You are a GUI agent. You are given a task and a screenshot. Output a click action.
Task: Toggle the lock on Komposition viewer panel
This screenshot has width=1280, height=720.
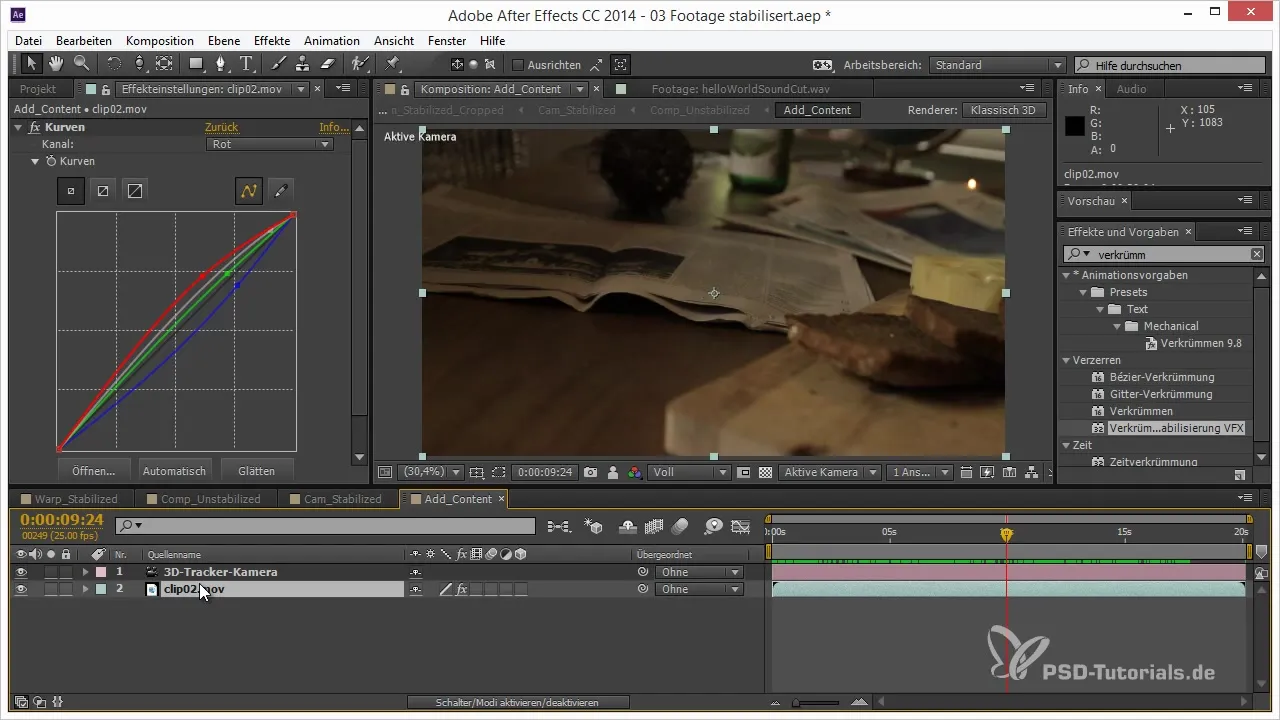point(405,89)
